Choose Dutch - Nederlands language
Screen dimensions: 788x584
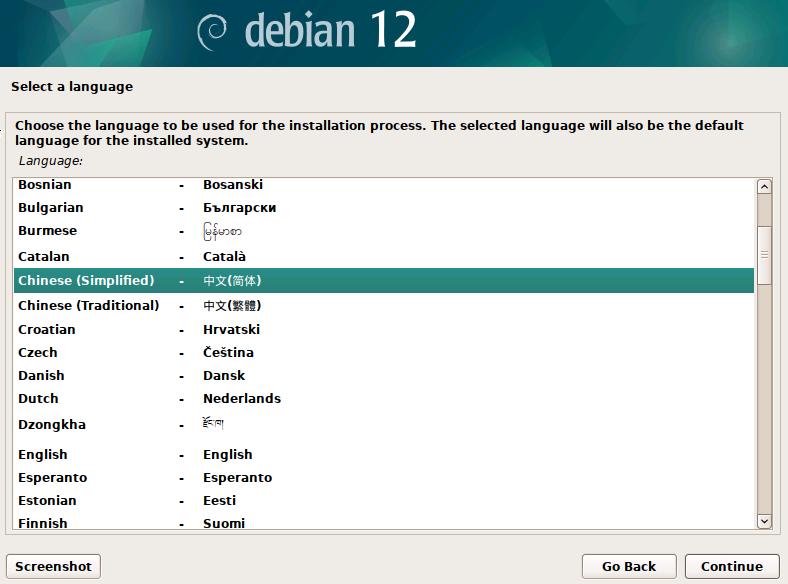[x=383, y=399]
